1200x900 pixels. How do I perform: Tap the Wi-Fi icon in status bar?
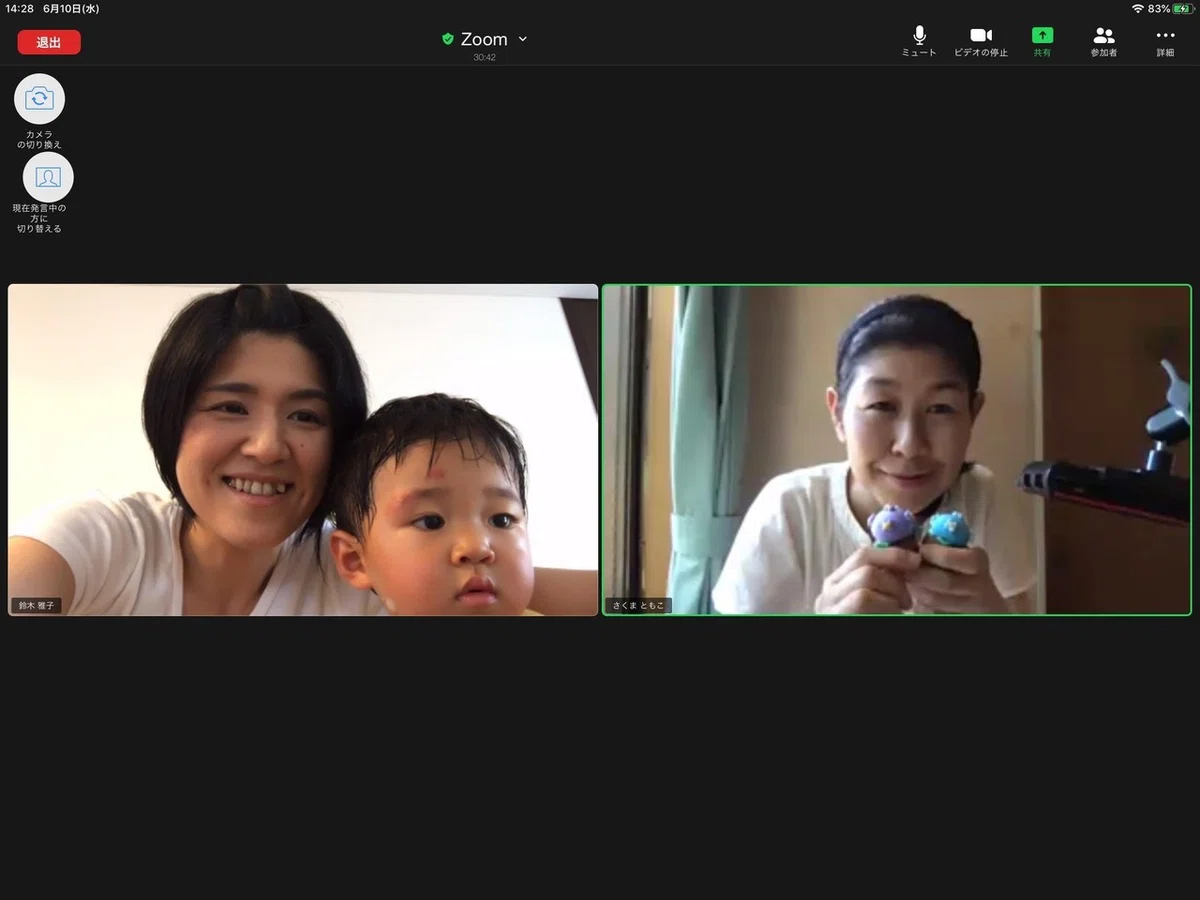[x=1138, y=8]
